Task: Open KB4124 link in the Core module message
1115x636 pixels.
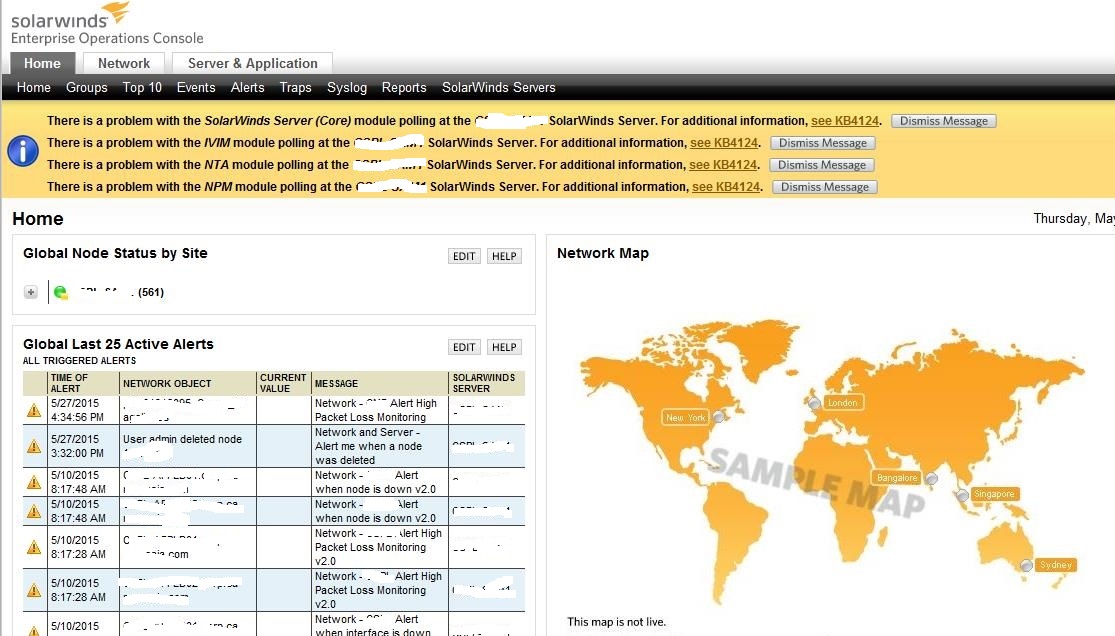Action: [x=845, y=121]
